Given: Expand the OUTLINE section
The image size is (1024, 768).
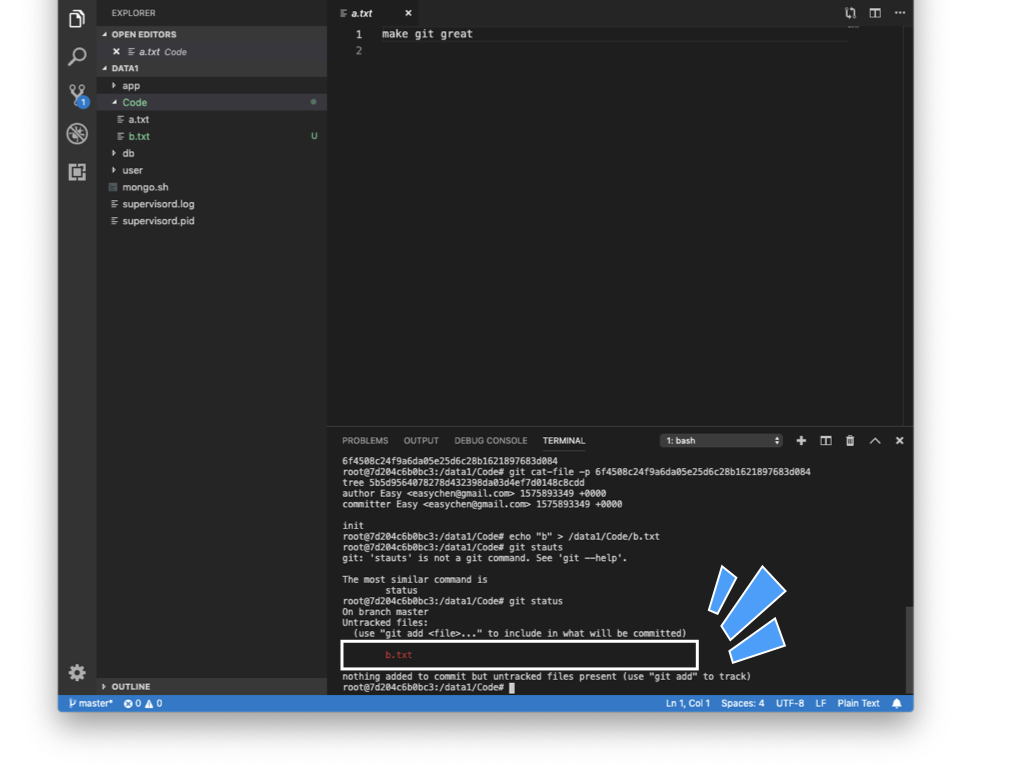Looking at the screenshot, I should click(130, 687).
